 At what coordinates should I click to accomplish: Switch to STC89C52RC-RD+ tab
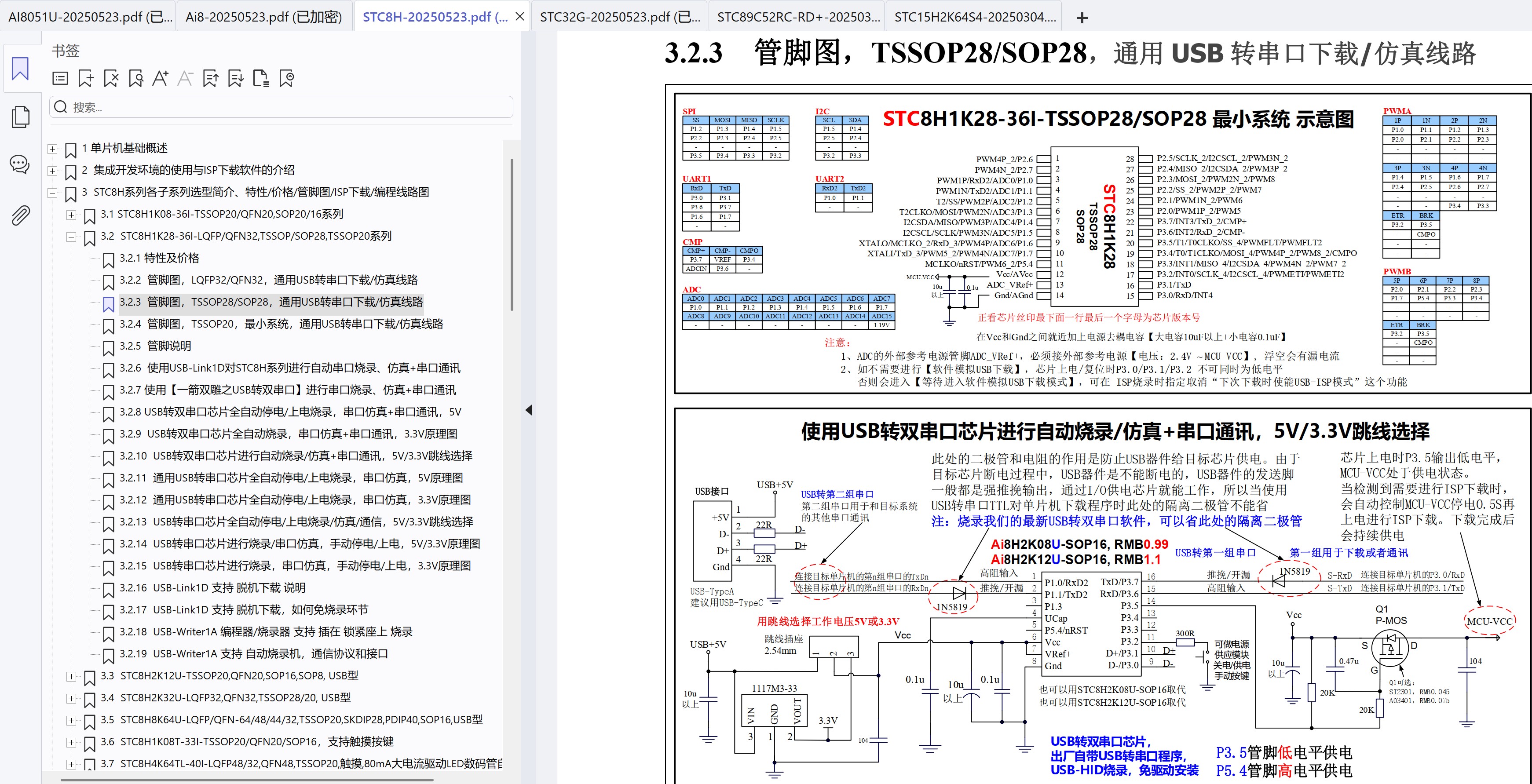(797, 17)
